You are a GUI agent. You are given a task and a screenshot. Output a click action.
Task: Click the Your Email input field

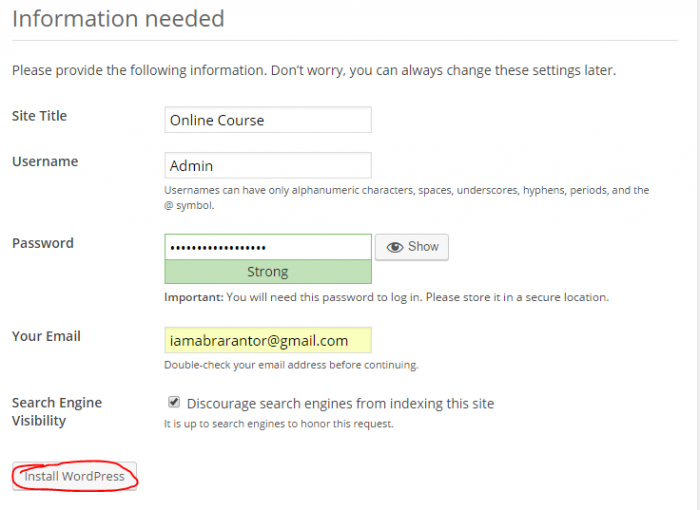pos(268,341)
